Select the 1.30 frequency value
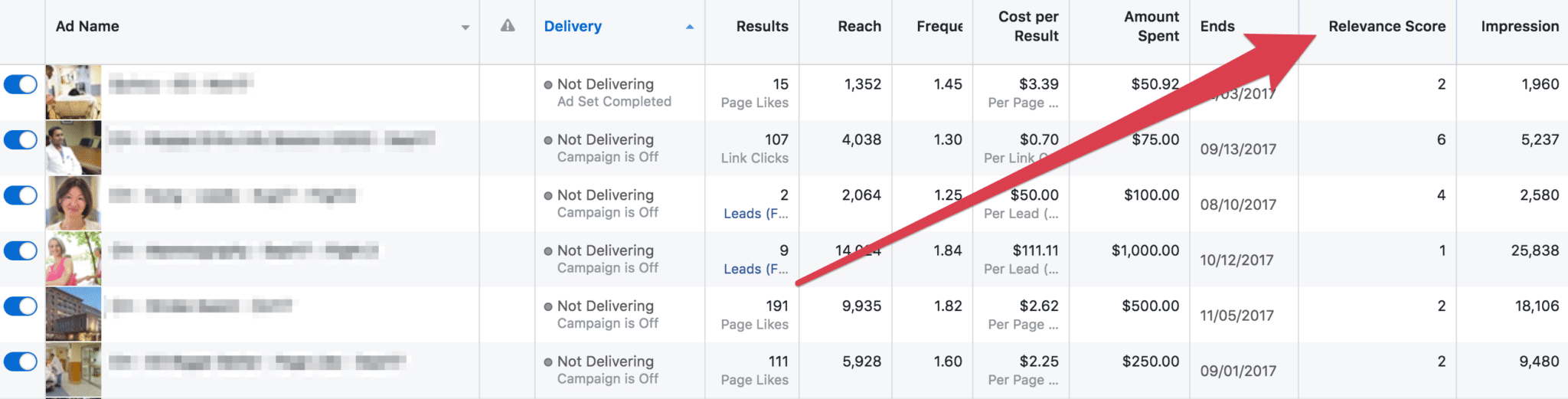This screenshot has height=399, width=1568. (947, 139)
